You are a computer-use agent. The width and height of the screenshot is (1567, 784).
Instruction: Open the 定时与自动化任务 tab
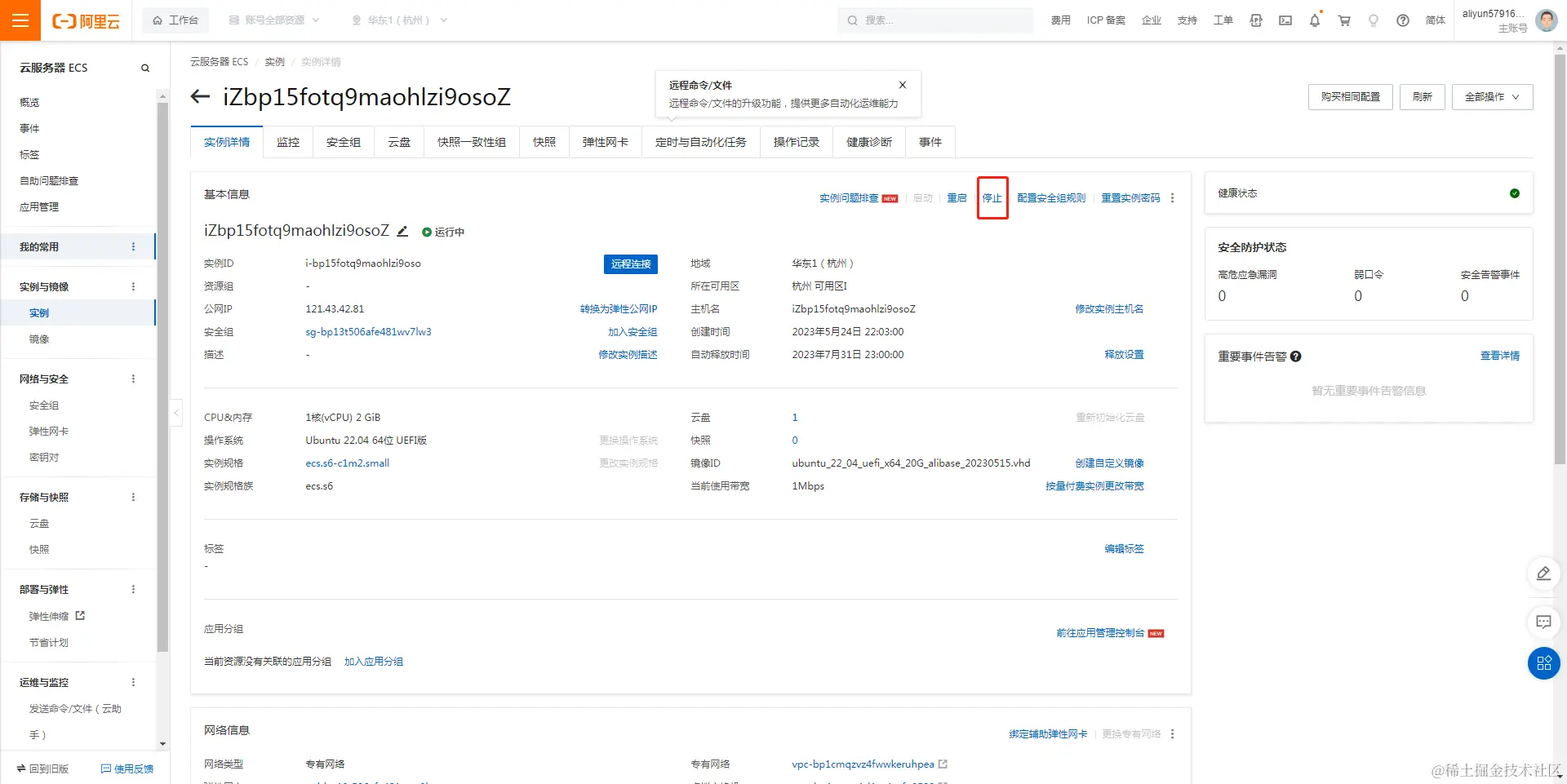tap(701, 142)
